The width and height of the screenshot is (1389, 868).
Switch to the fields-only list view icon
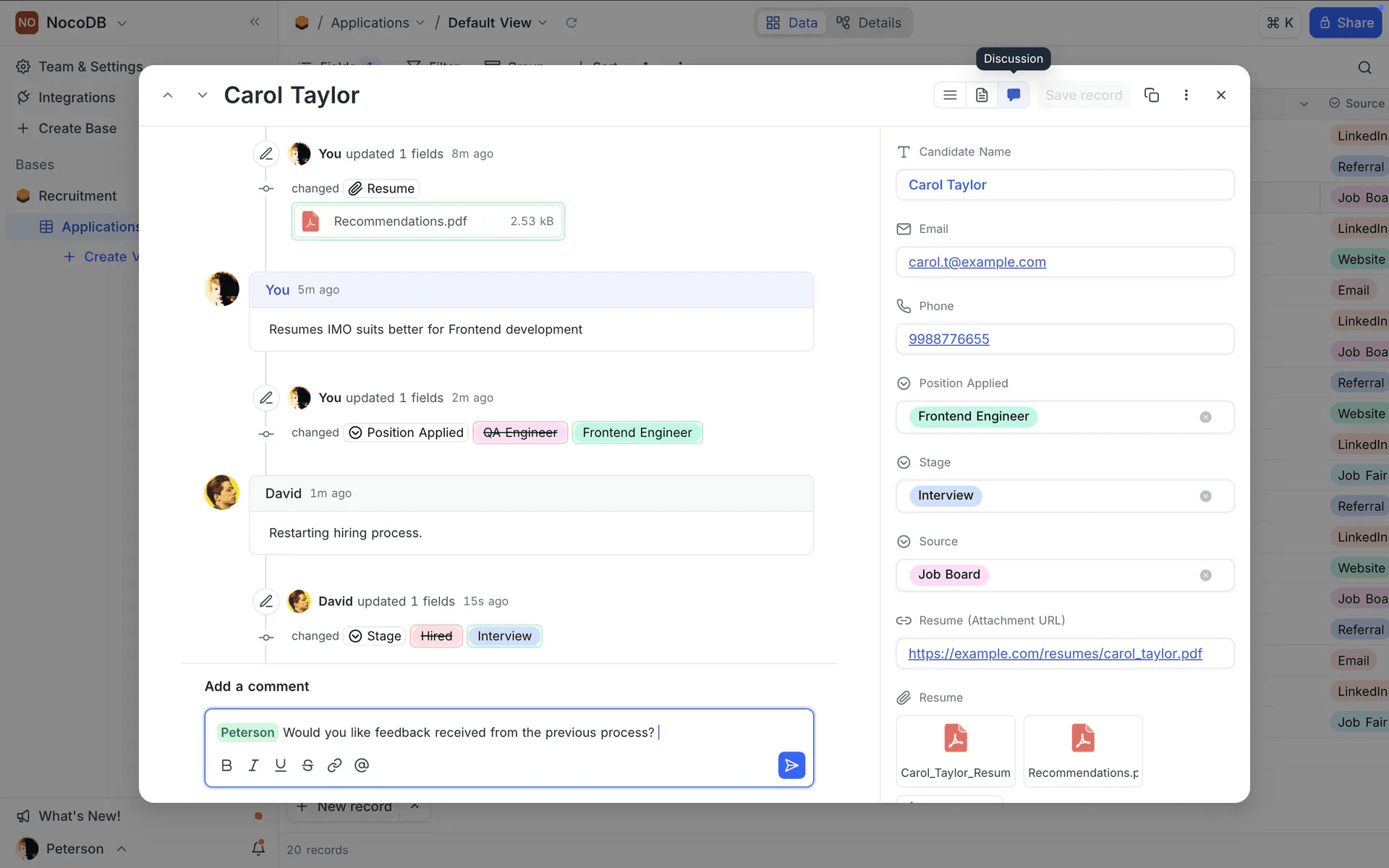tap(950, 95)
